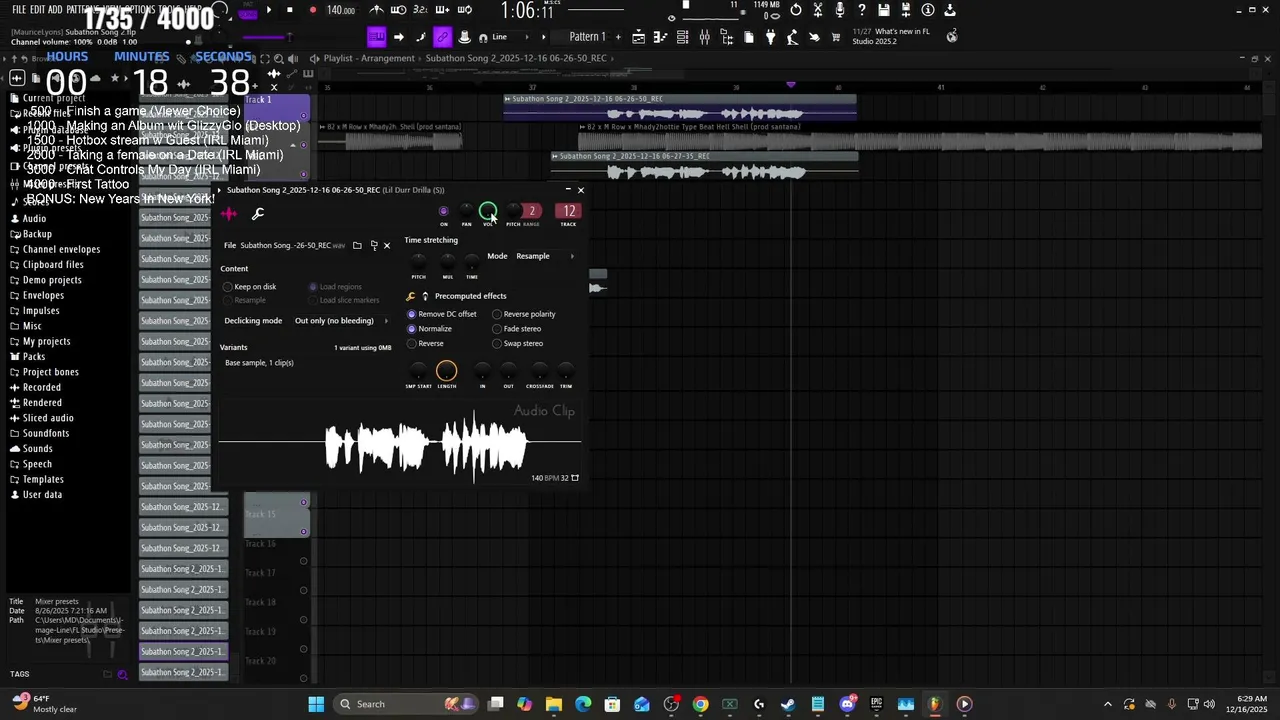
Task: Select the stamp tool in toolbar
Action: pos(464,37)
